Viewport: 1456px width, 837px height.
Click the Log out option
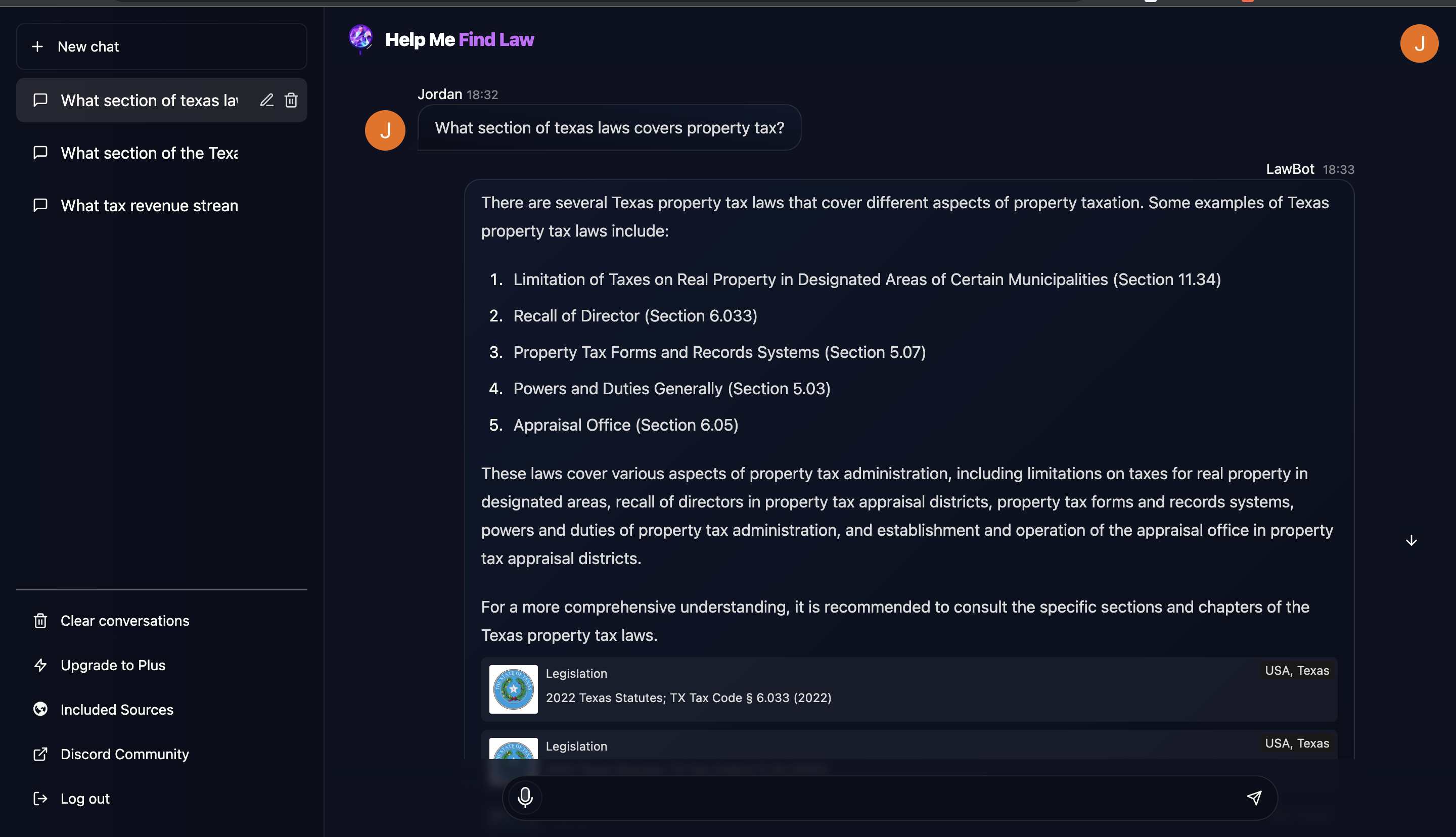[85, 797]
